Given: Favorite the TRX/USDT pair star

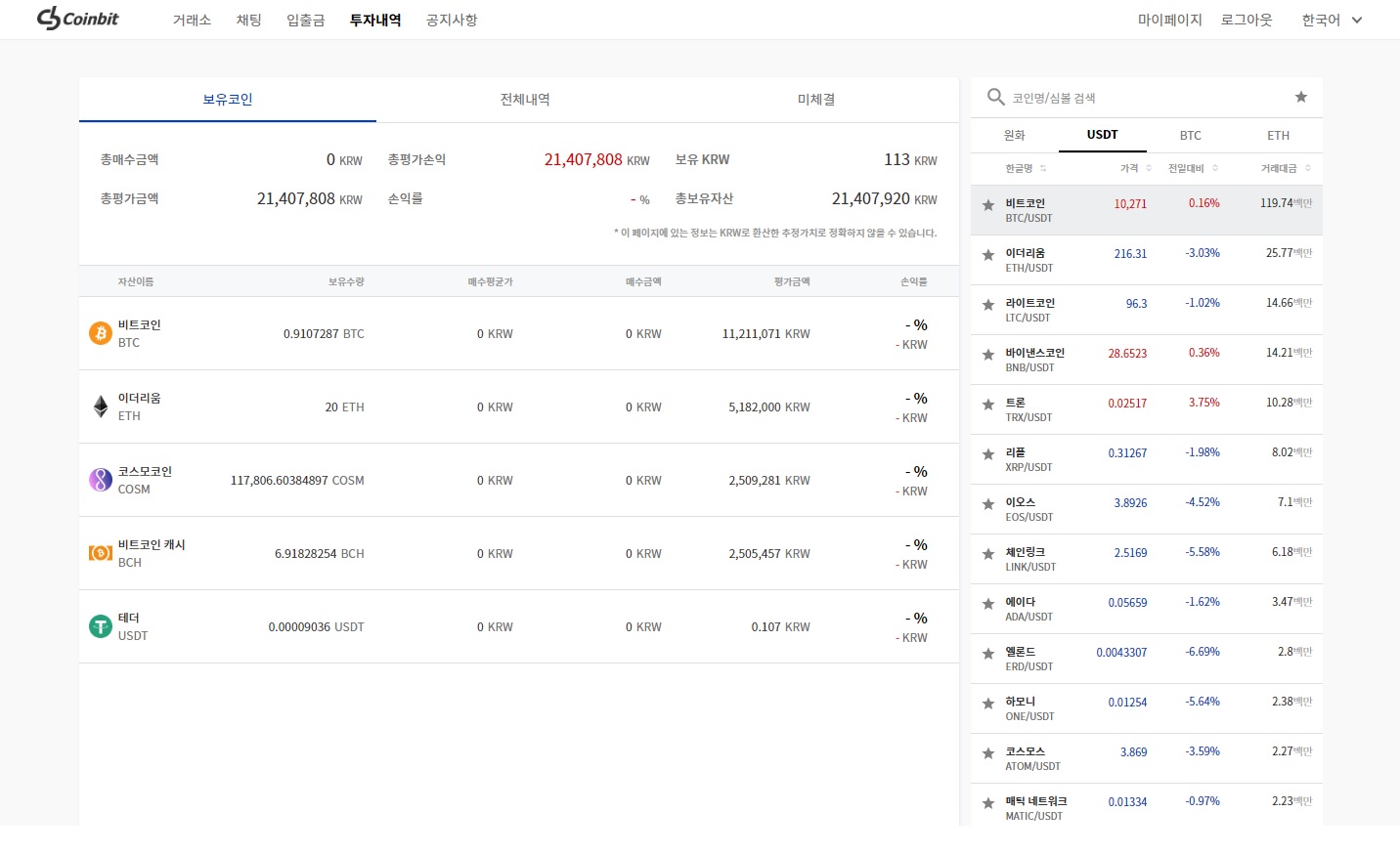Looking at the screenshot, I should coord(987,405).
